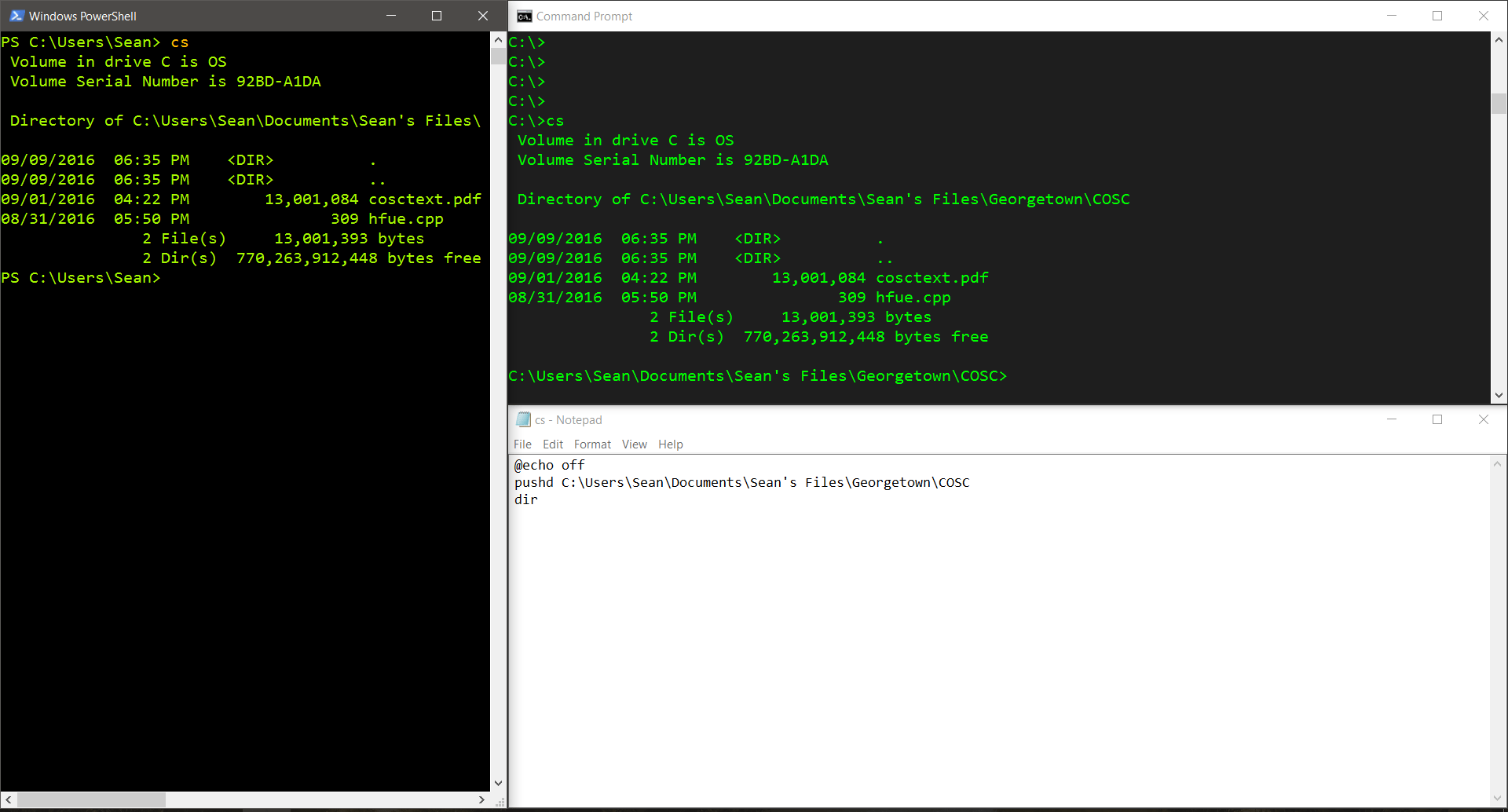Viewport: 1508px width, 812px height.
Task: Click the scroll-up arrow in the Notepad window
Action: click(1497, 463)
